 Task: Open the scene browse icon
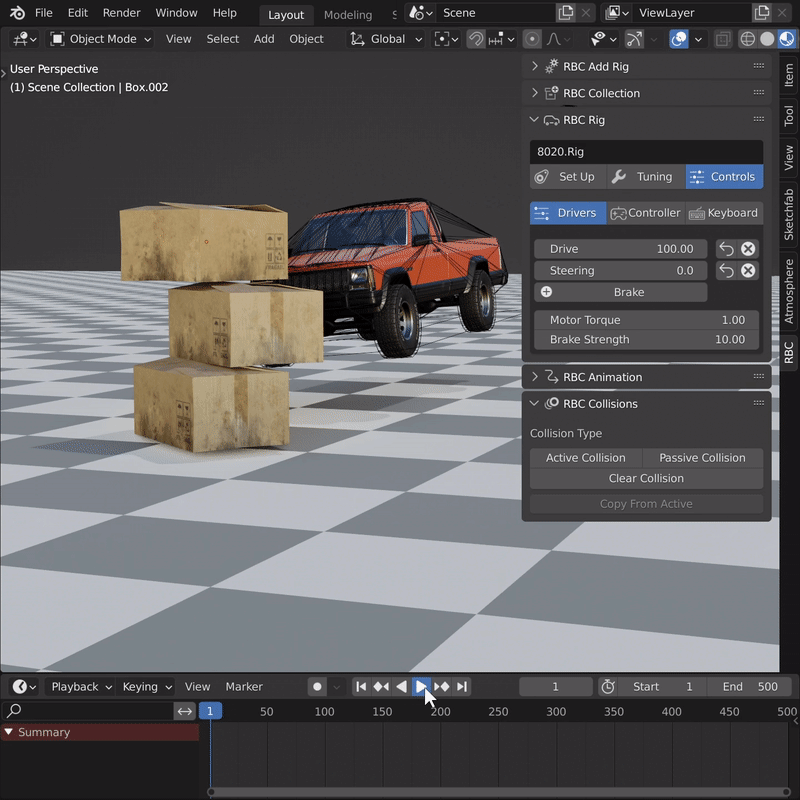[420, 13]
